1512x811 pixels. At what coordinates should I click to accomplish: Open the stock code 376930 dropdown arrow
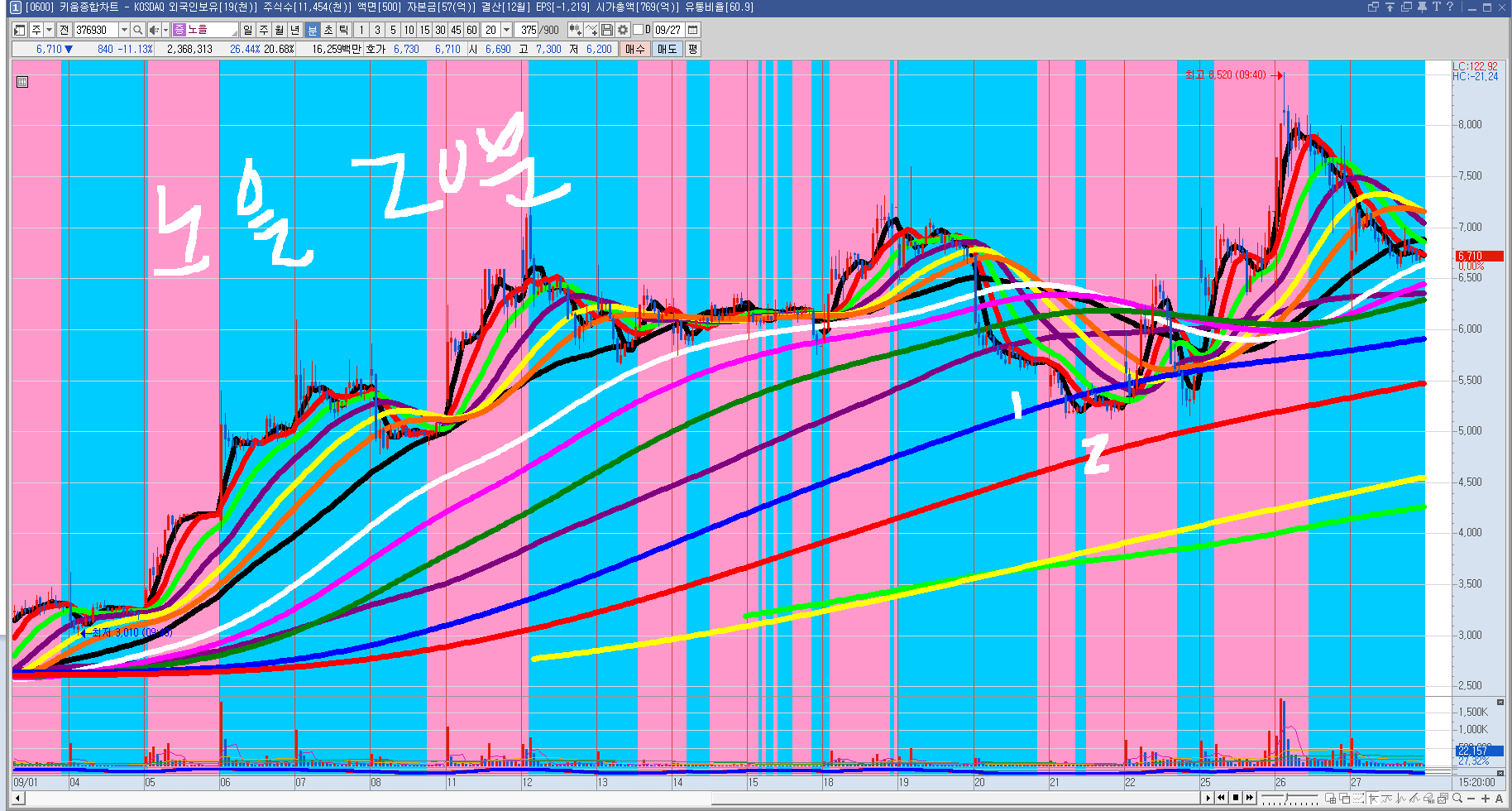[x=124, y=30]
